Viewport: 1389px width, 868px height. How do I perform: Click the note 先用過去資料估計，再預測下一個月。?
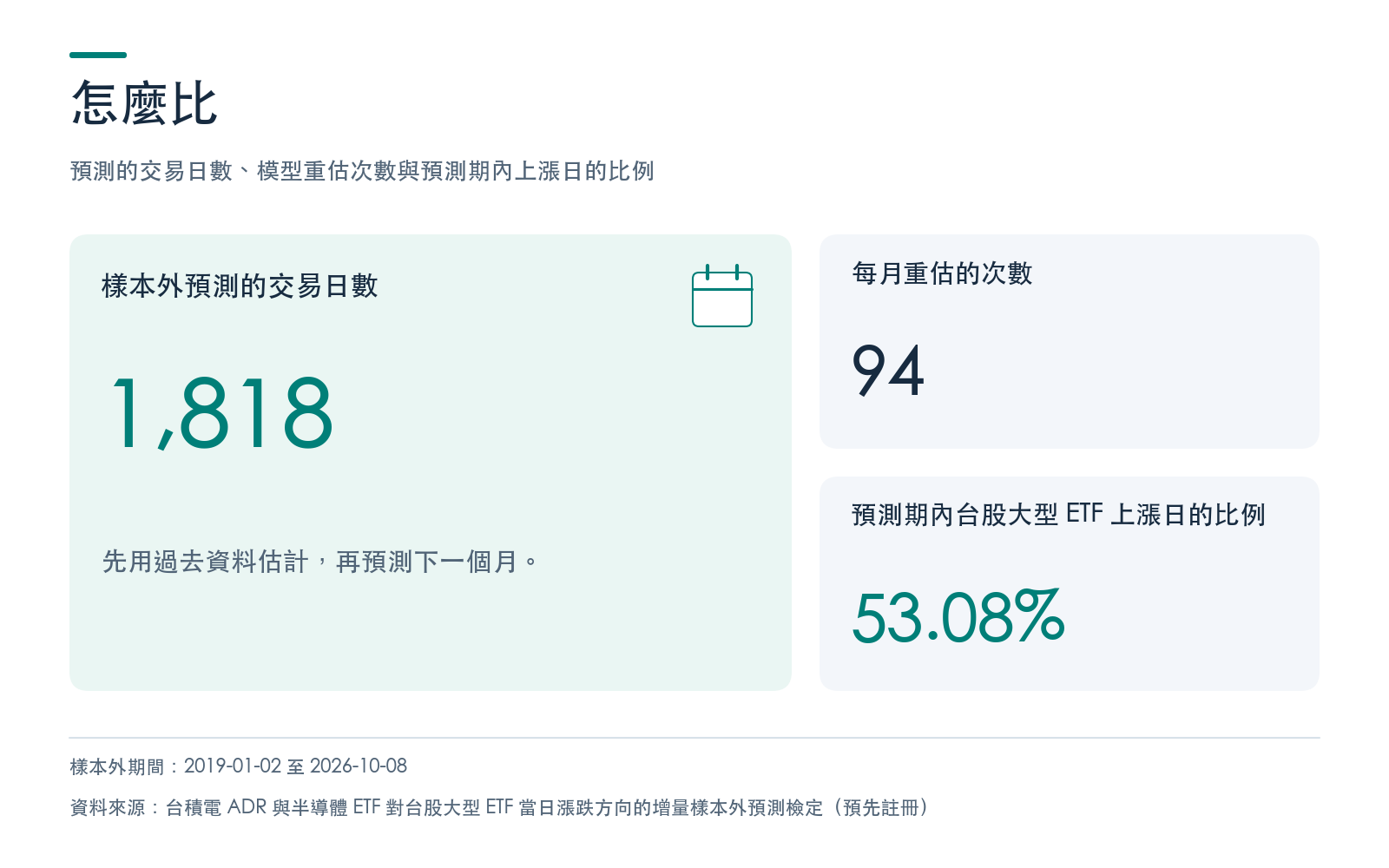[319, 562]
